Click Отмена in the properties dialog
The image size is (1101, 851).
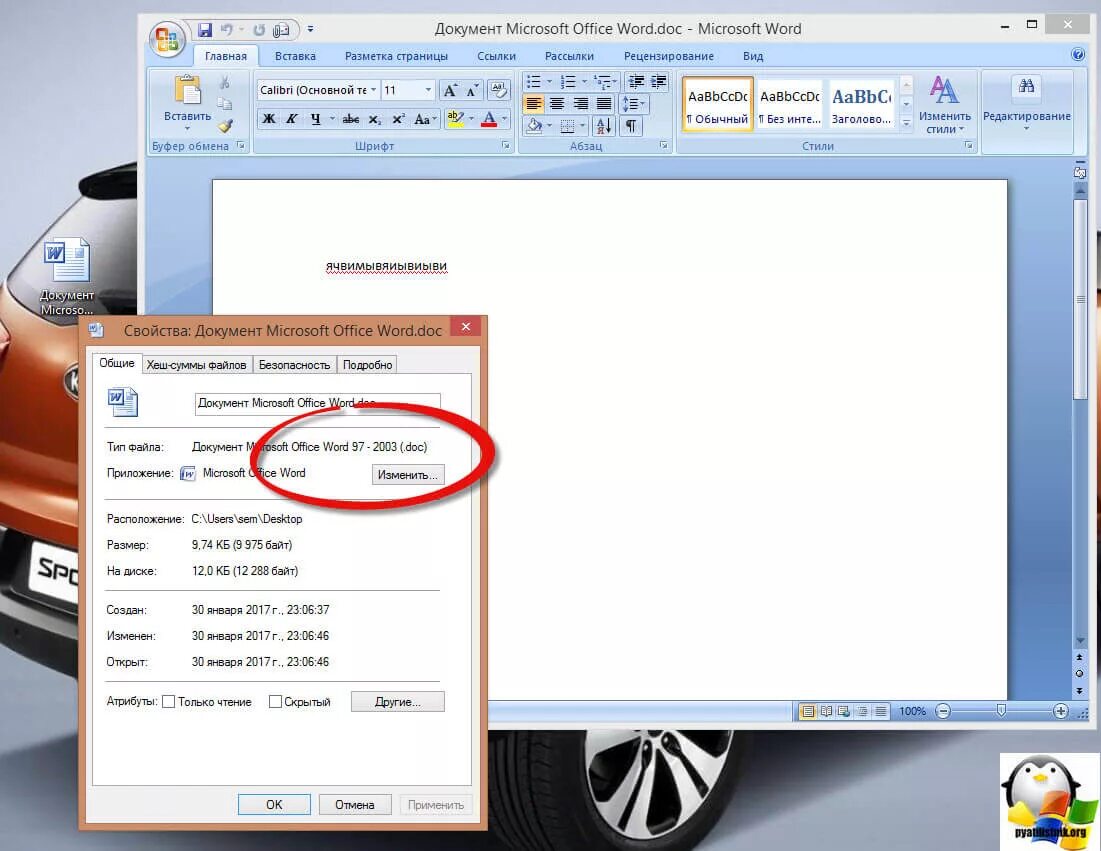tap(355, 805)
